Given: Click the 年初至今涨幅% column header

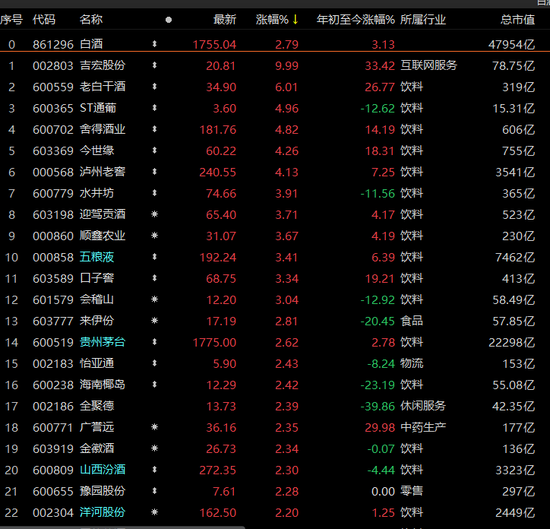Looking at the screenshot, I should [355, 20].
